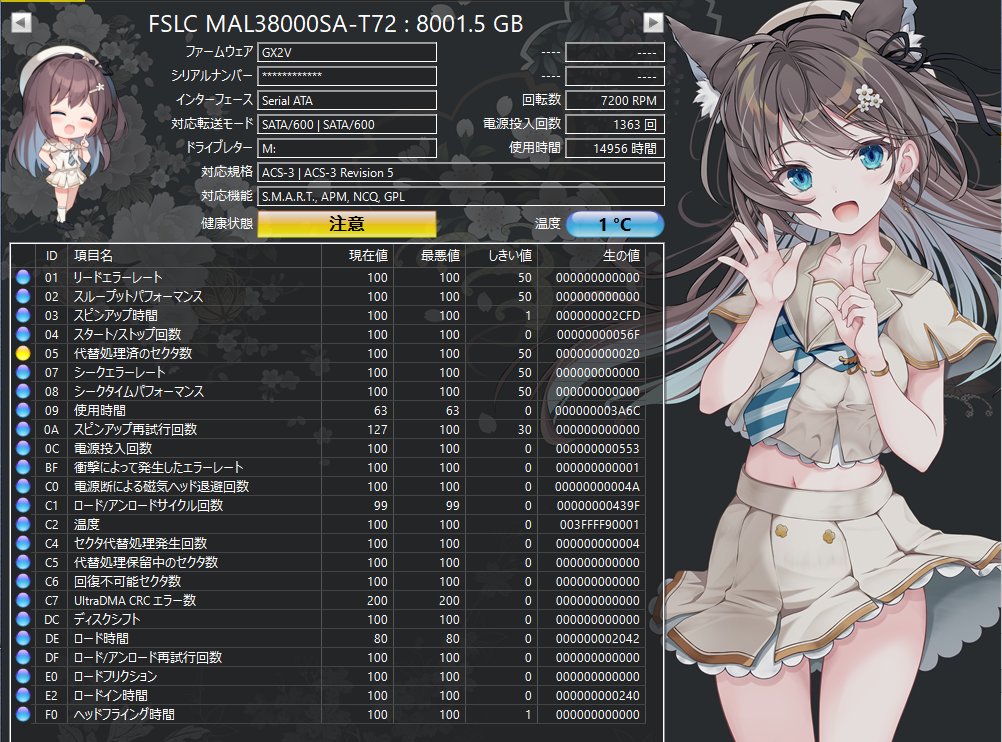Click status orb for 03 スピンアップ時間

click(x=23, y=315)
